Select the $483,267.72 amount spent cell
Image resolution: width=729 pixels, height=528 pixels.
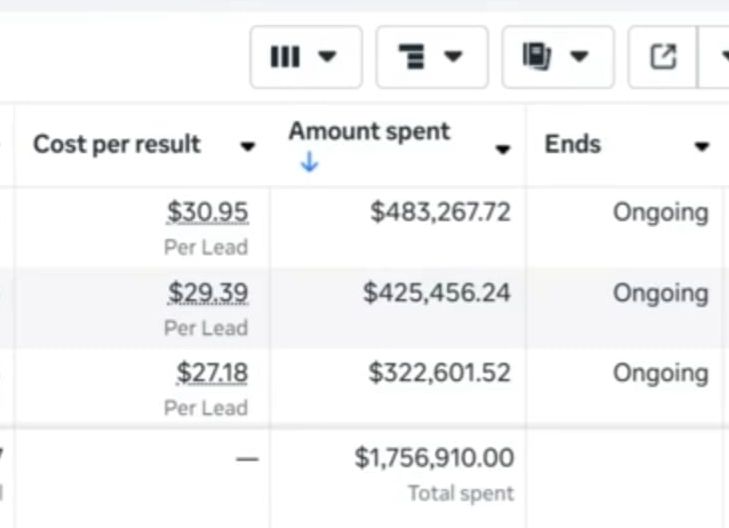click(x=440, y=212)
